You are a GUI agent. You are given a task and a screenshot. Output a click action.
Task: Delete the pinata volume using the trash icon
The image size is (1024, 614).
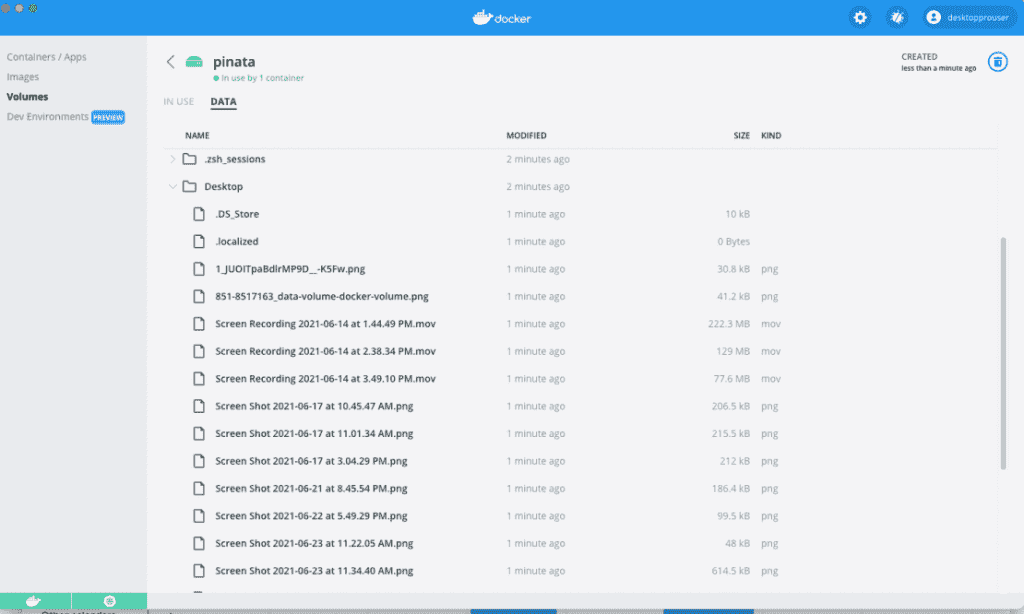(x=997, y=61)
